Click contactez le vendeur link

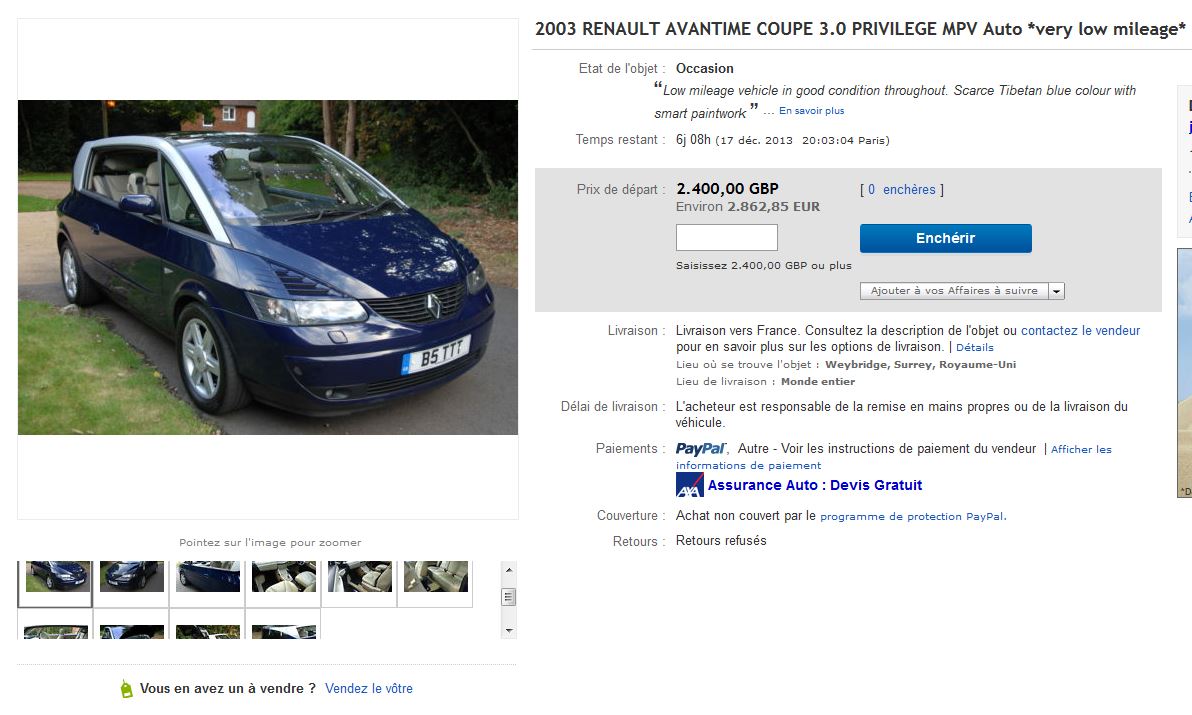[1080, 330]
